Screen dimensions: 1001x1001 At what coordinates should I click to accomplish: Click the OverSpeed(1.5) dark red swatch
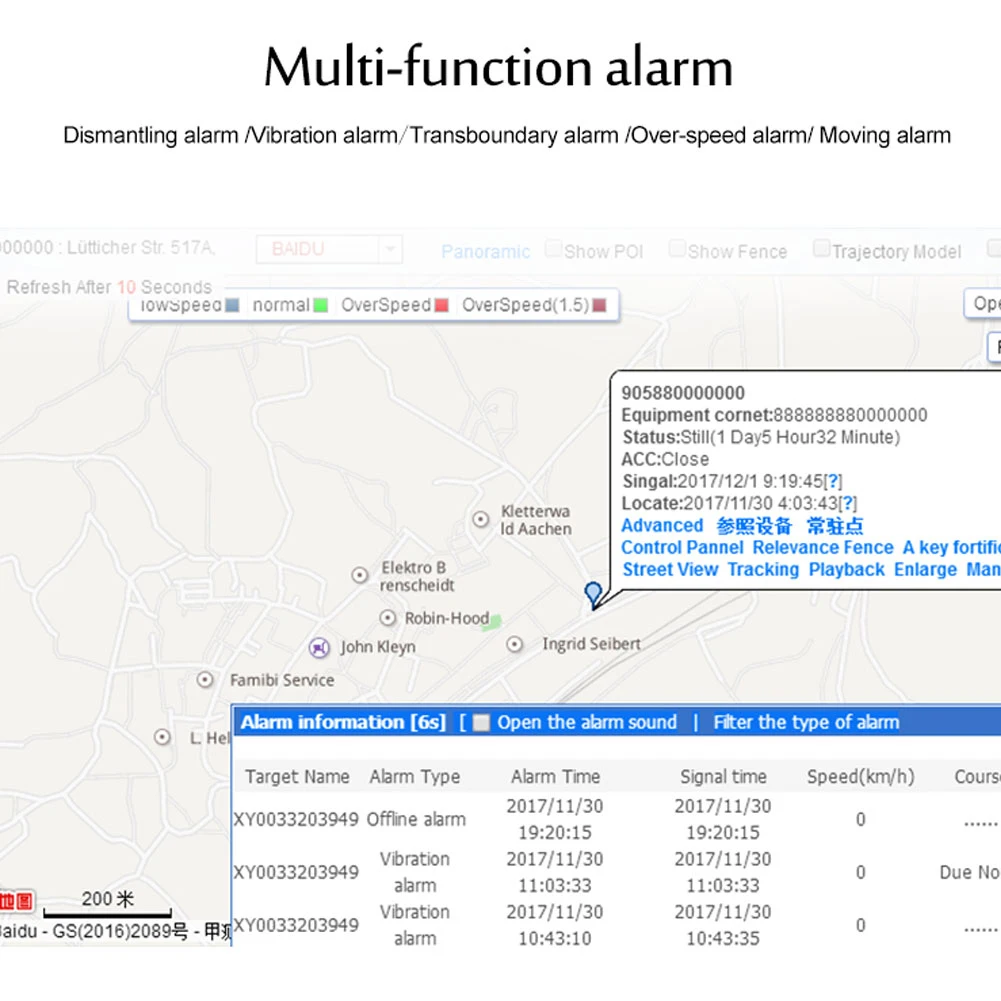click(599, 305)
